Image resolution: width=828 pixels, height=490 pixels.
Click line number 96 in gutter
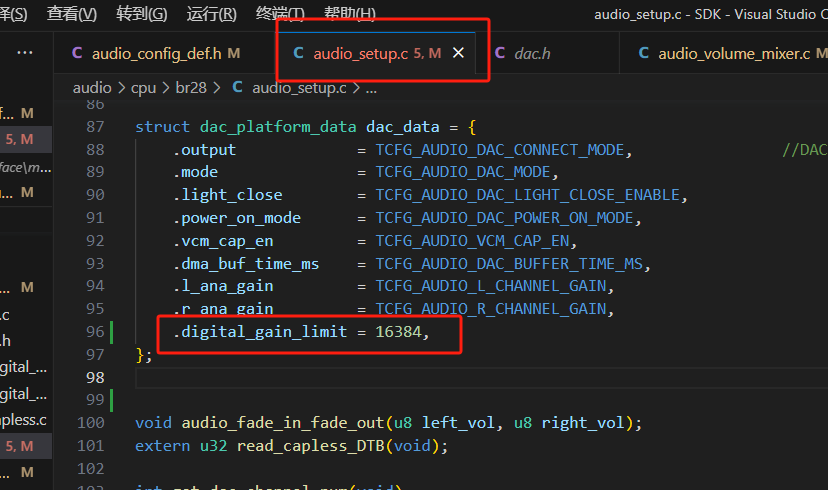tap(95, 332)
